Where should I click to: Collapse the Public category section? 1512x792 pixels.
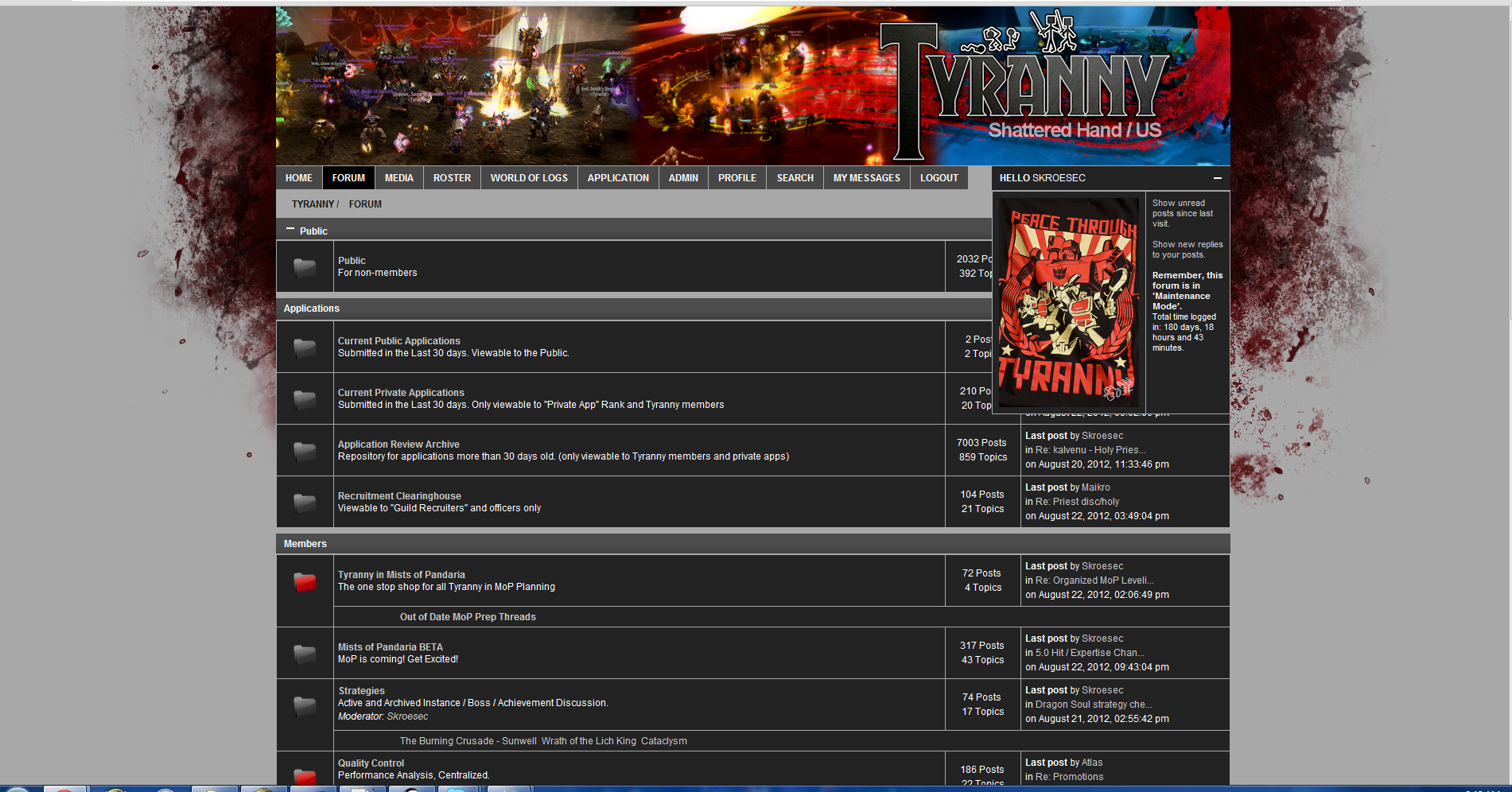pyautogui.click(x=290, y=230)
